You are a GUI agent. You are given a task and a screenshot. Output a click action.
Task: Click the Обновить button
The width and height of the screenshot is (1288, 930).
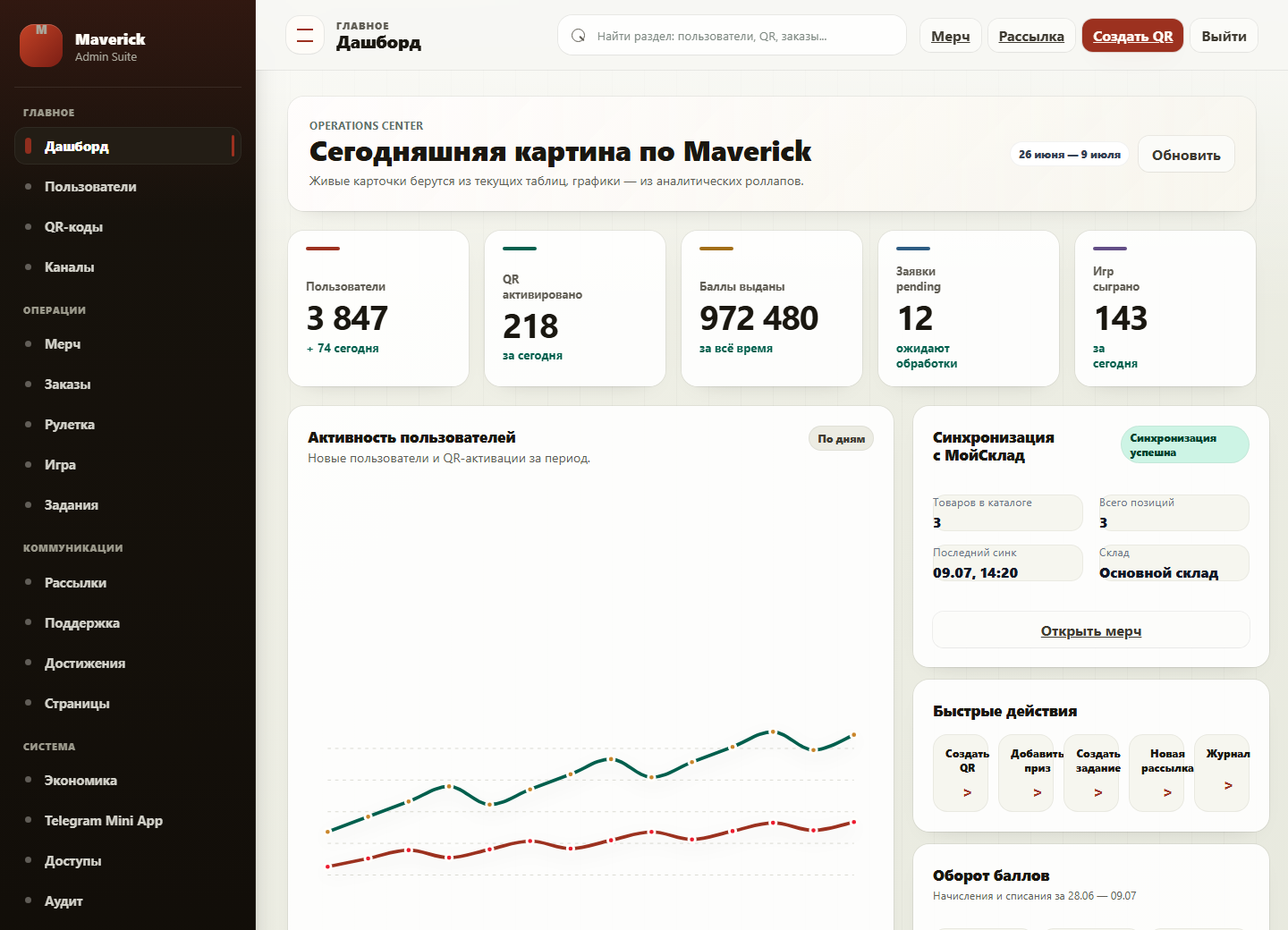pyautogui.click(x=1186, y=155)
